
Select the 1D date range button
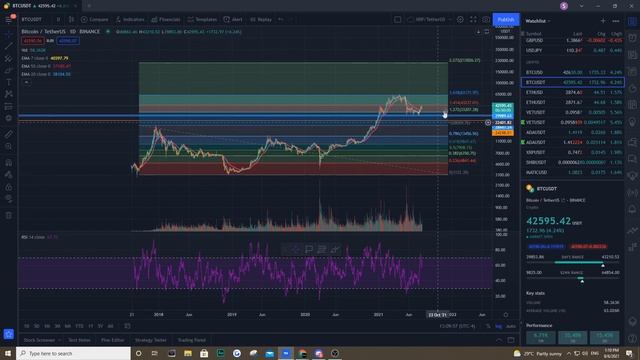coord(27,326)
